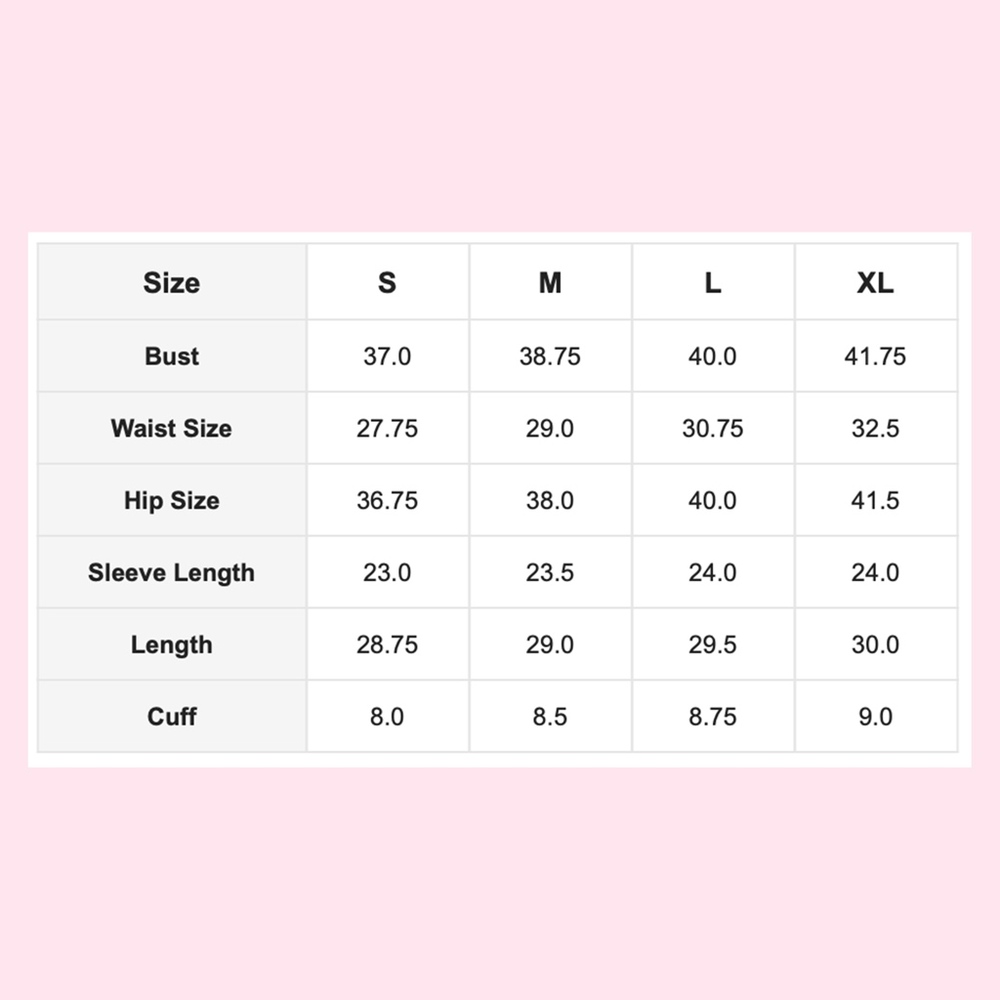This screenshot has width=1000, height=1000.
Task: Select the S column header
Action: [x=387, y=283]
